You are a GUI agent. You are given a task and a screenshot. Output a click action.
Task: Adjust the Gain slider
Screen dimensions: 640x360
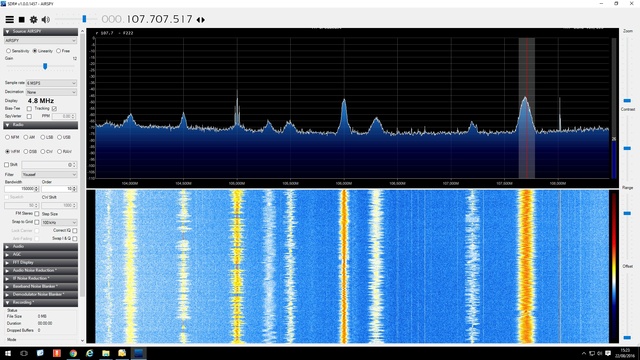(45, 66)
